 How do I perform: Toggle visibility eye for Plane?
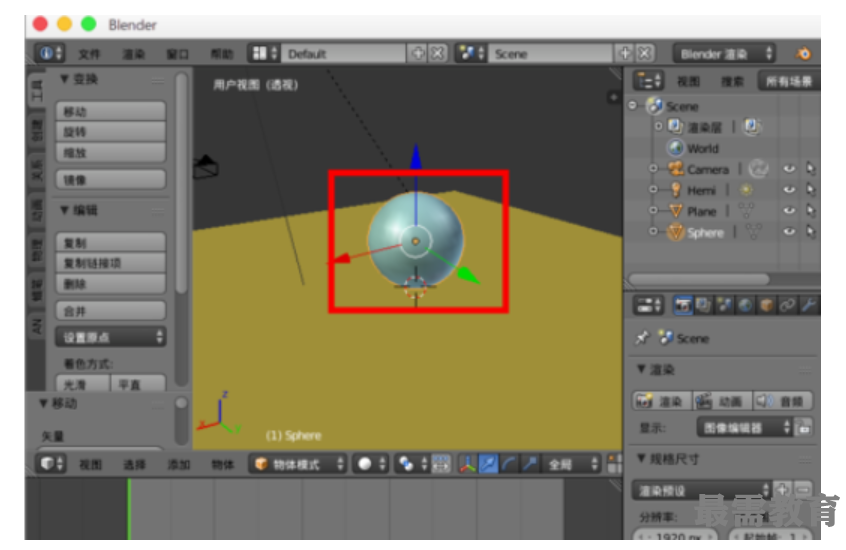point(789,211)
